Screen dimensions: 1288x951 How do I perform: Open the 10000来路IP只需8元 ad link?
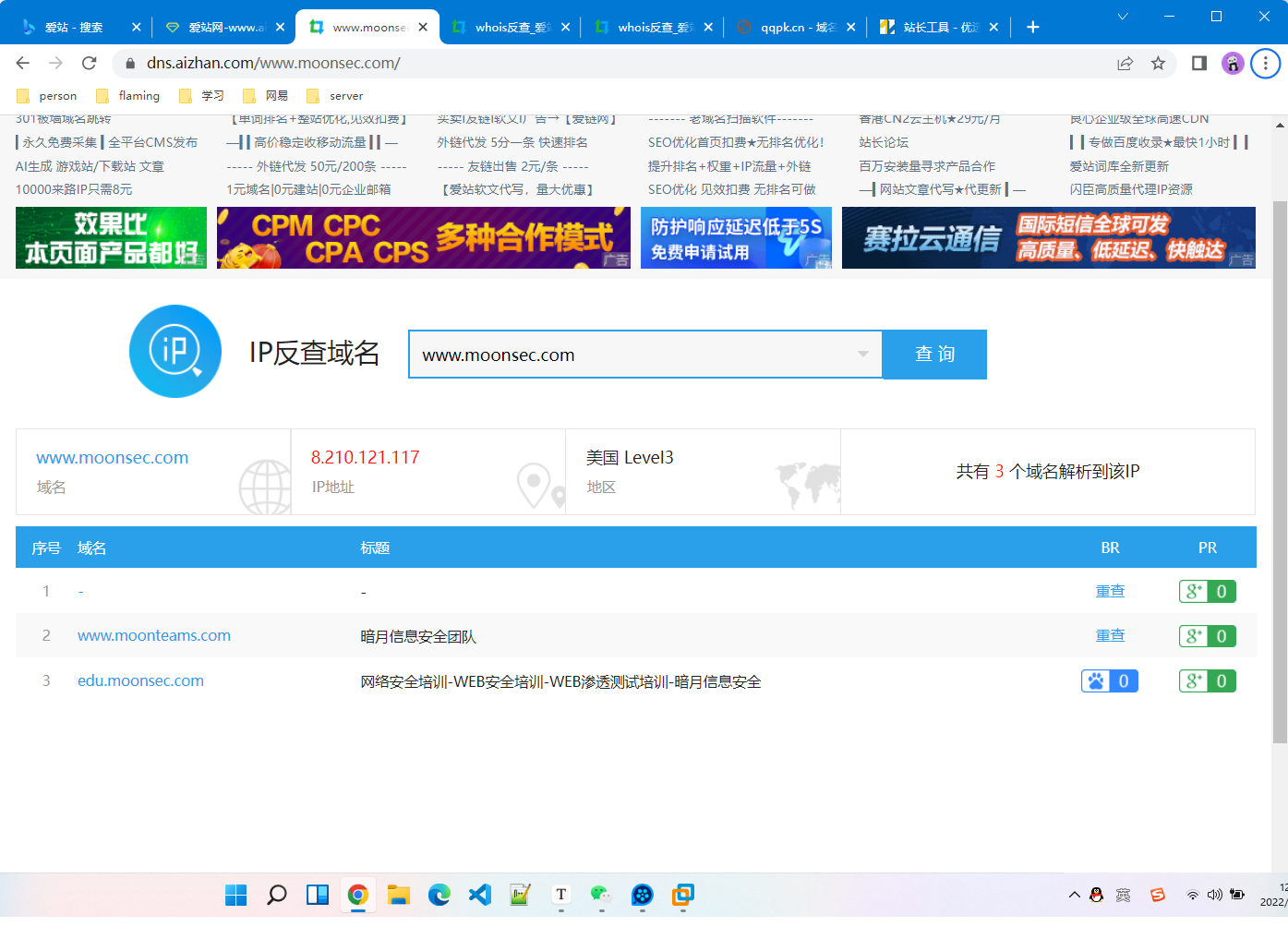(74, 189)
